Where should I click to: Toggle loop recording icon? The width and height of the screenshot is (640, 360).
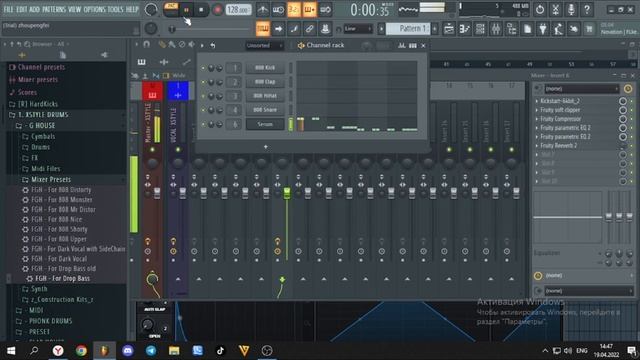325,9
